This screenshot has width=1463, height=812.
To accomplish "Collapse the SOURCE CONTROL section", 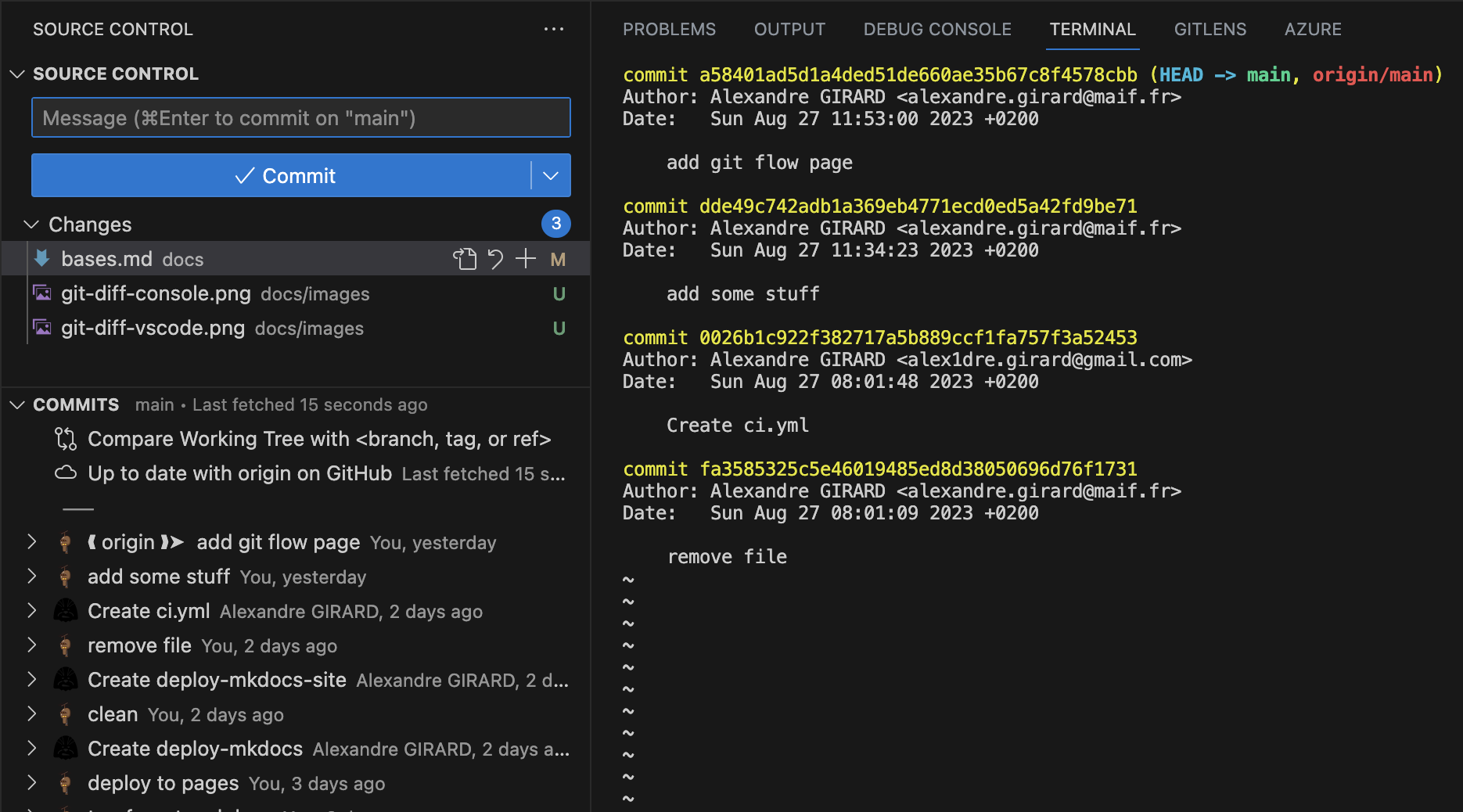I will [17, 74].
